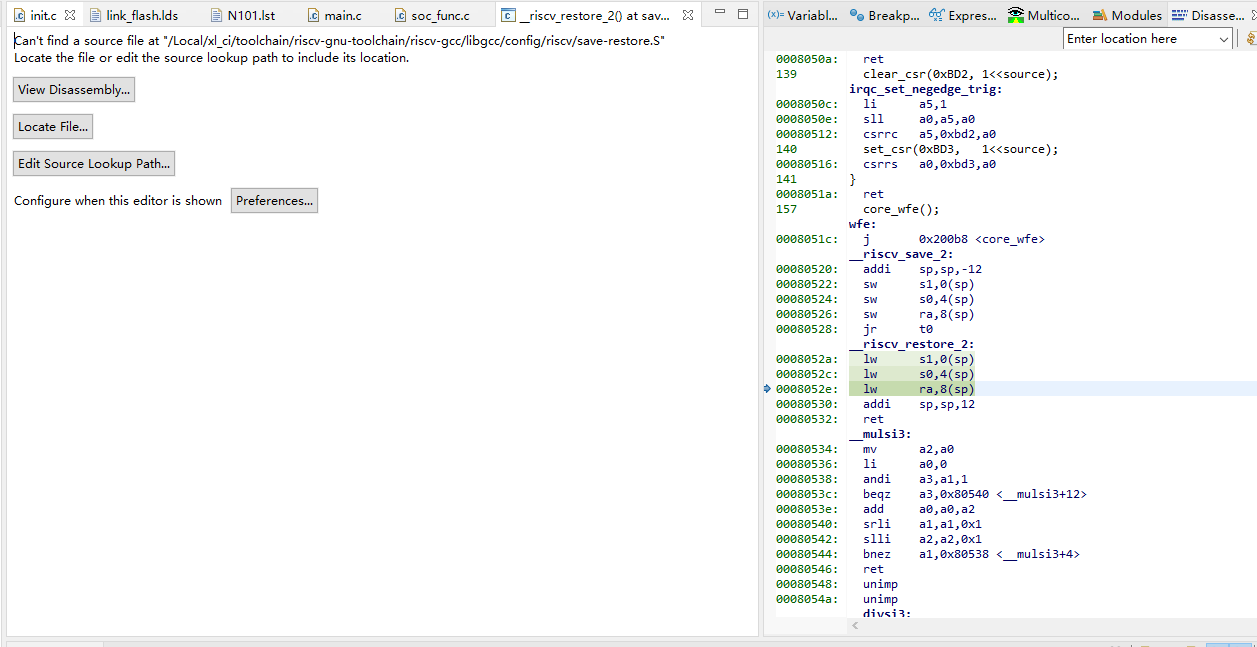Click the Locate File button
1257x647 pixels.
click(53, 127)
